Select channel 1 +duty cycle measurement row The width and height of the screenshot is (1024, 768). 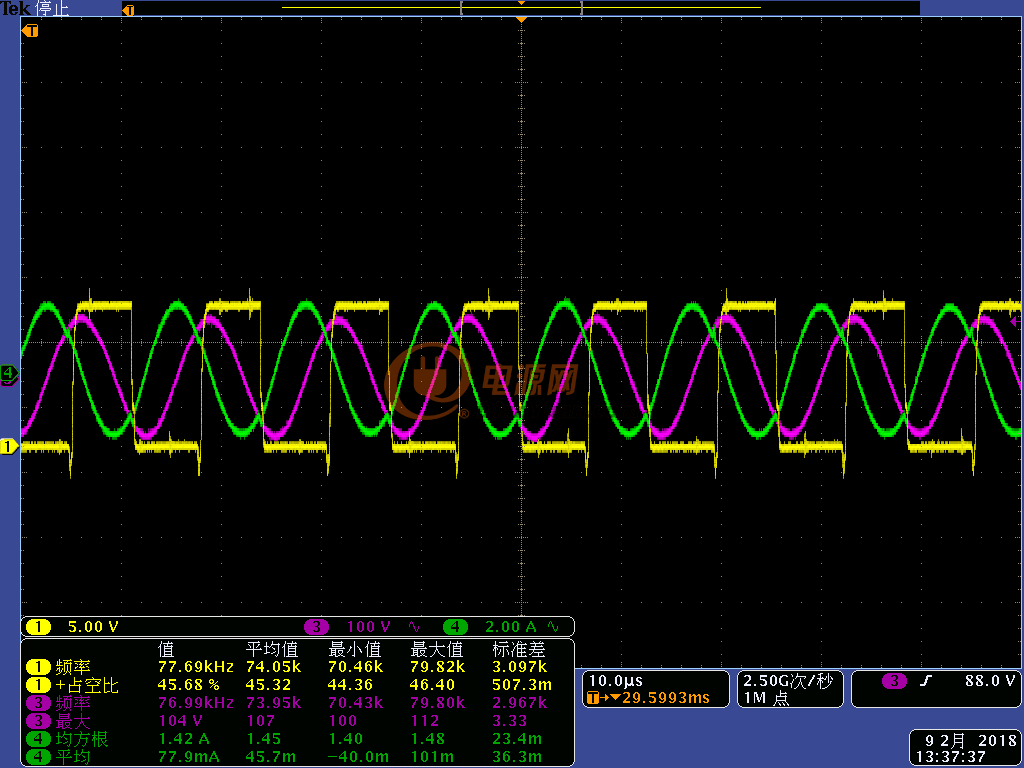(x=298, y=685)
